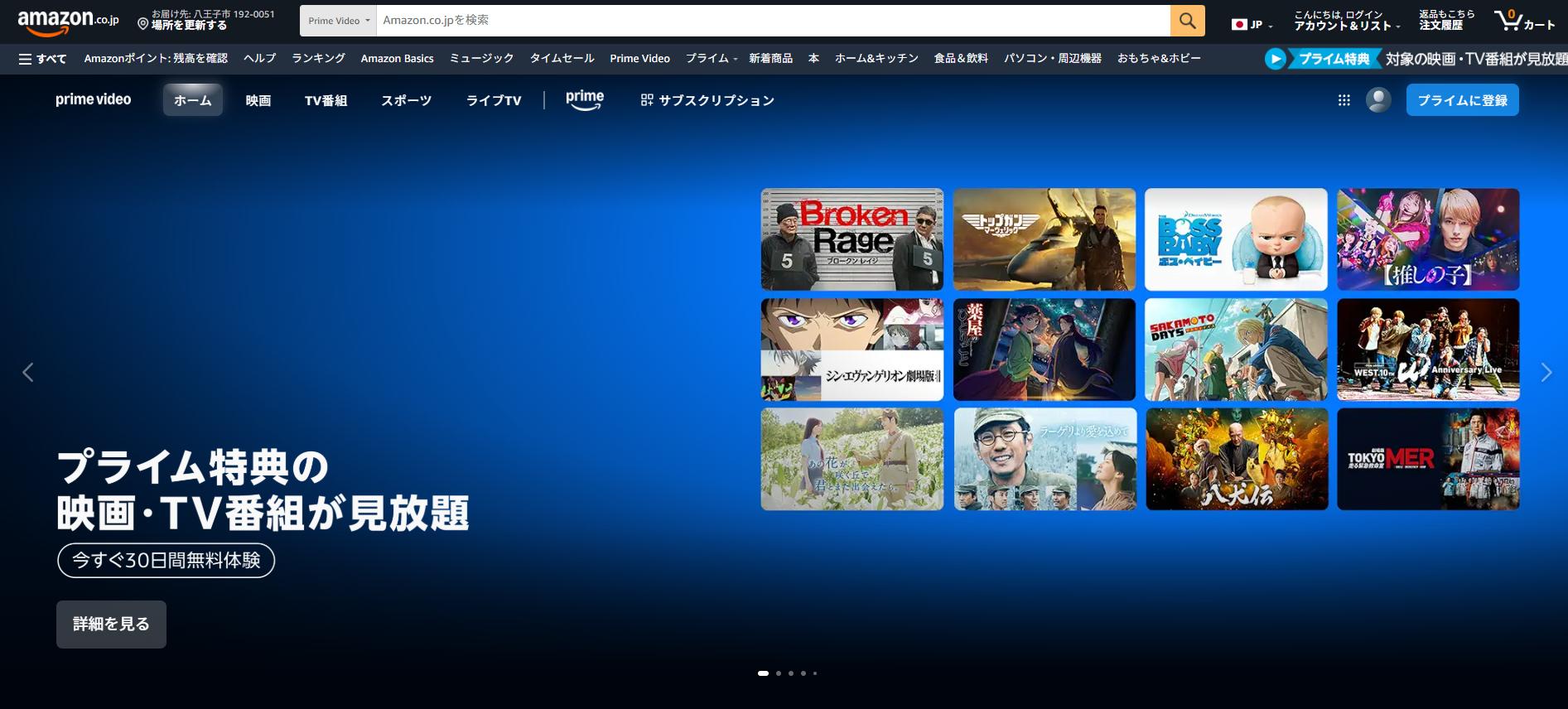Image resolution: width=1568 pixels, height=709 pixels.
Task: Open ホーム&キッチン link
Action: 876,59
